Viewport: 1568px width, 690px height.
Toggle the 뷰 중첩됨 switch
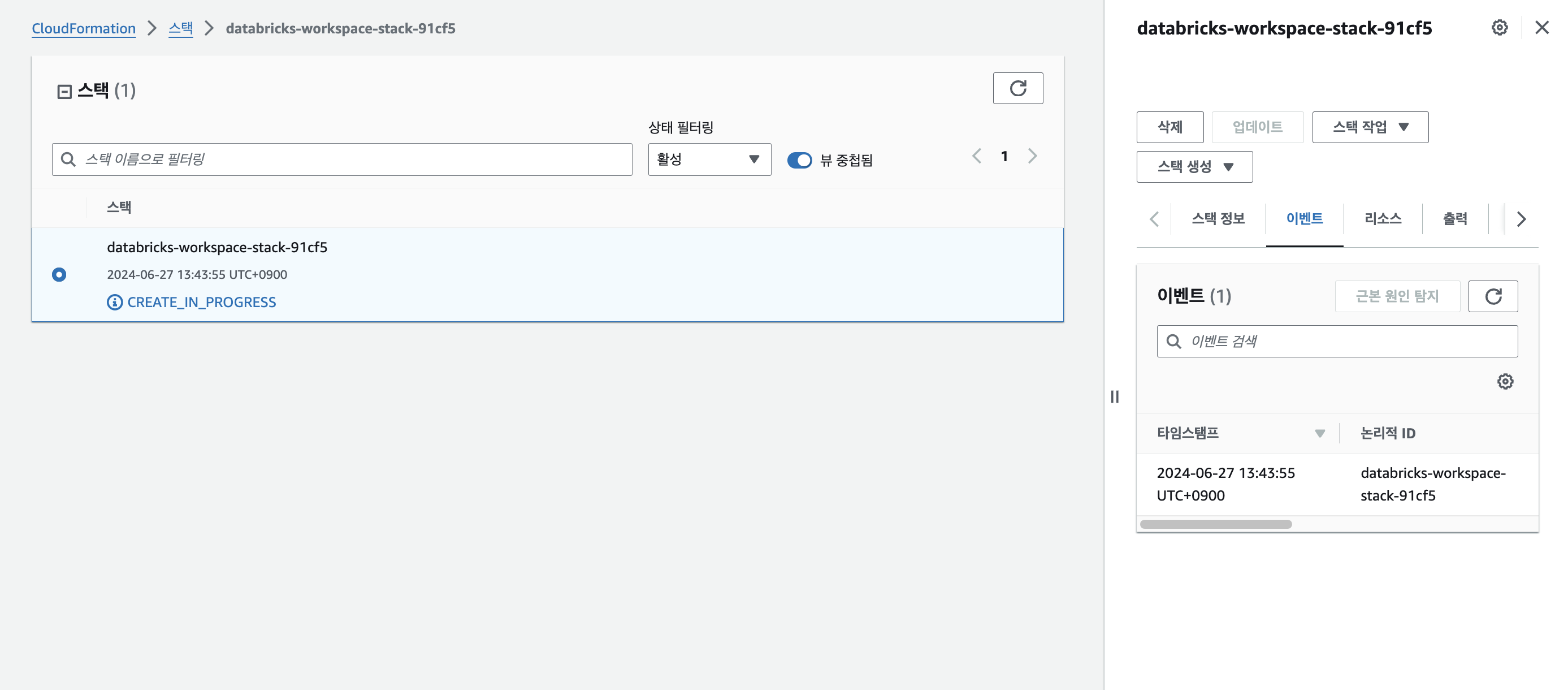[799, 160]
